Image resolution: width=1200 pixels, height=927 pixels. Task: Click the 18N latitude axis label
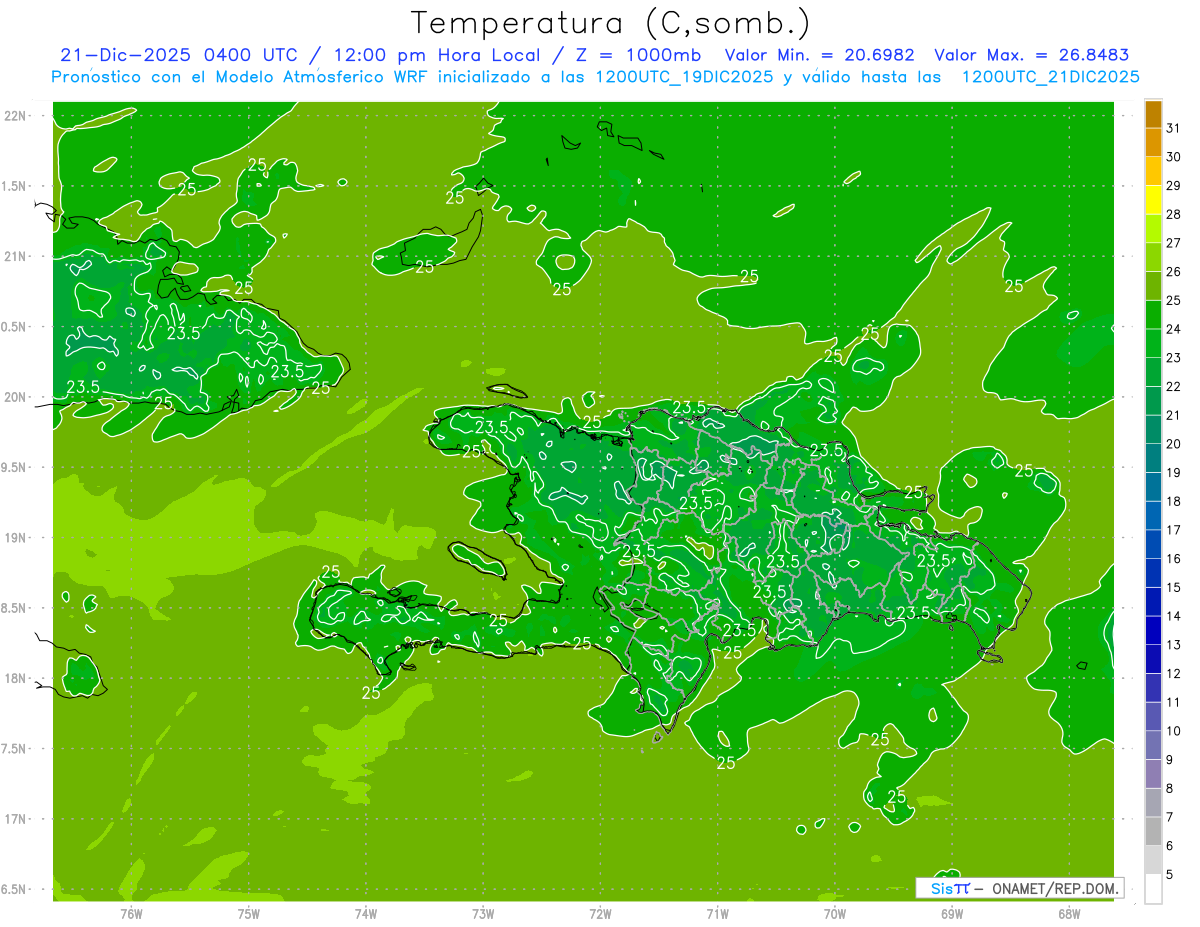pyautogui.click(x=17, y=678)
